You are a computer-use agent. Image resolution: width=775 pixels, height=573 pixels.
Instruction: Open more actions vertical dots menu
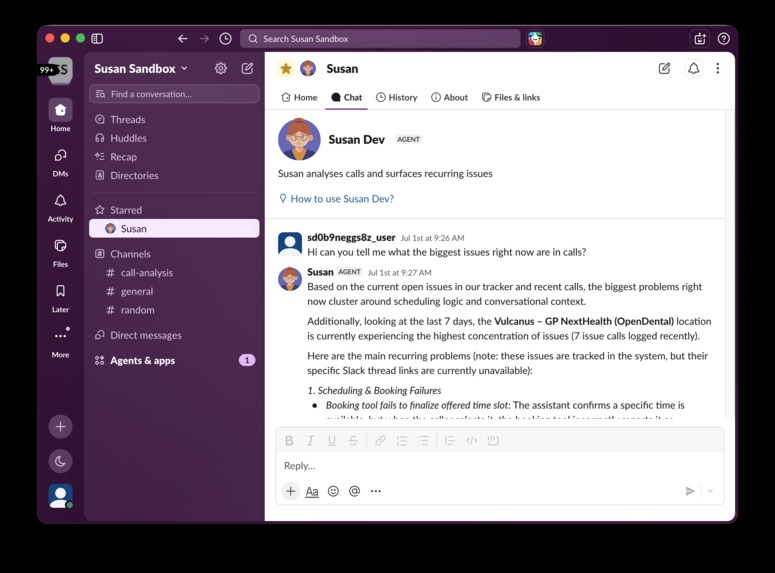point(718,68)
